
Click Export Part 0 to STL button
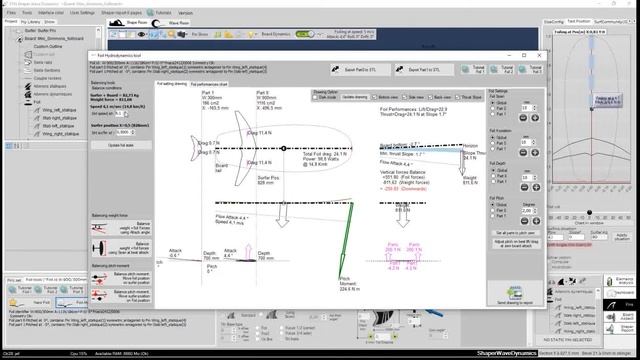coord(360,70)
